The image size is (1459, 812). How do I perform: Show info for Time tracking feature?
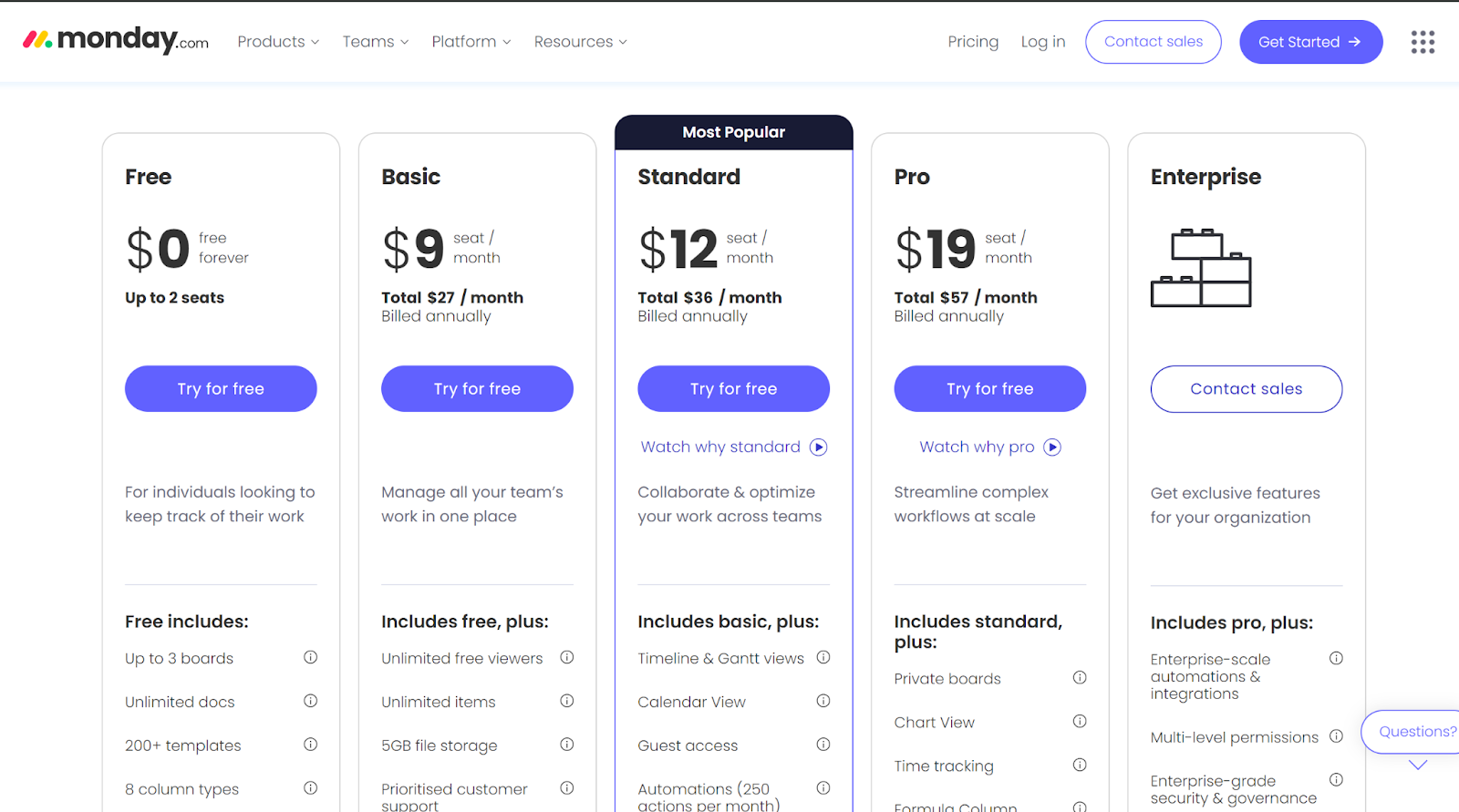point(1080,765)
